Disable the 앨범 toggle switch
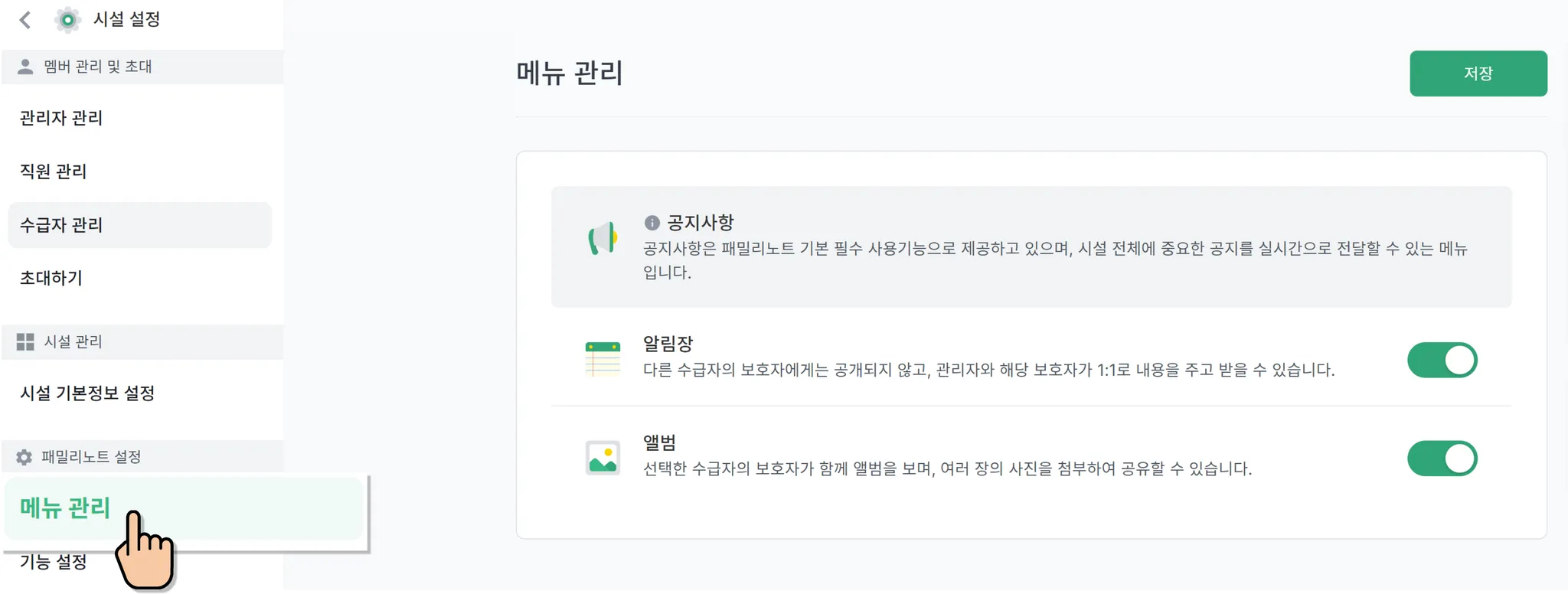The width and height of the screenshot is (1568, 594). point(1442,459)
